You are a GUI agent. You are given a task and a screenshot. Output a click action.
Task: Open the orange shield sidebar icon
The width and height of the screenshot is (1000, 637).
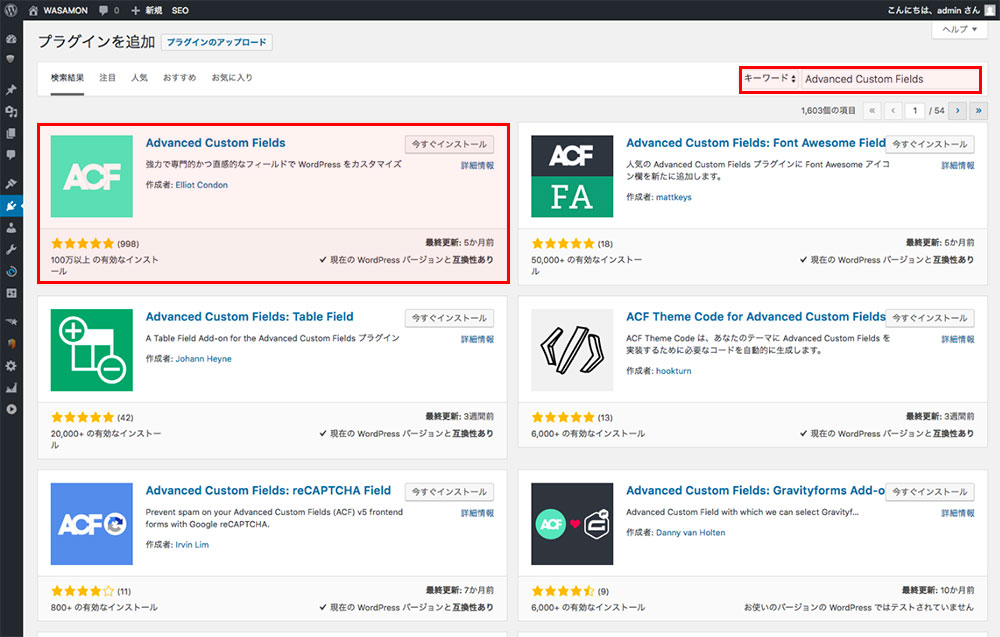(x=11, y=344)
